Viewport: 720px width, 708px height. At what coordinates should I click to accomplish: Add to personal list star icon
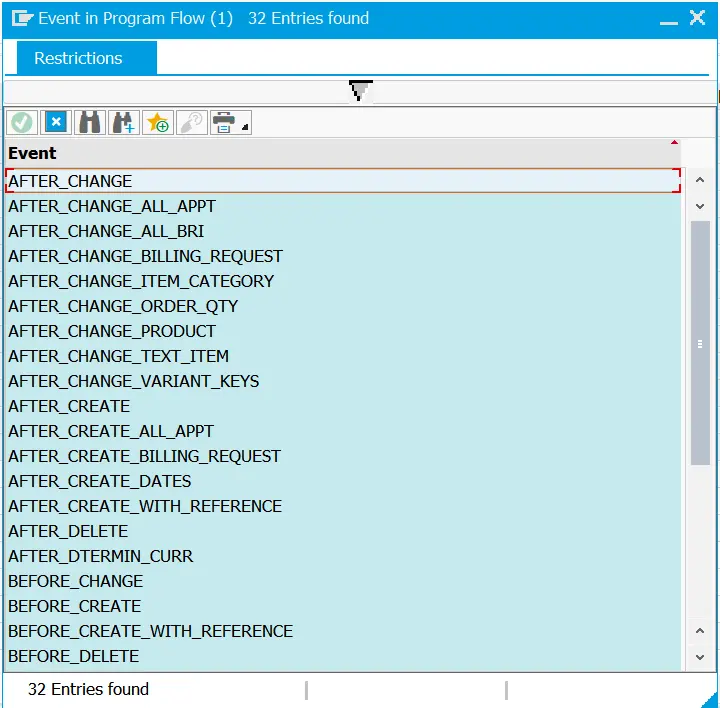click(x=158, y=123)
